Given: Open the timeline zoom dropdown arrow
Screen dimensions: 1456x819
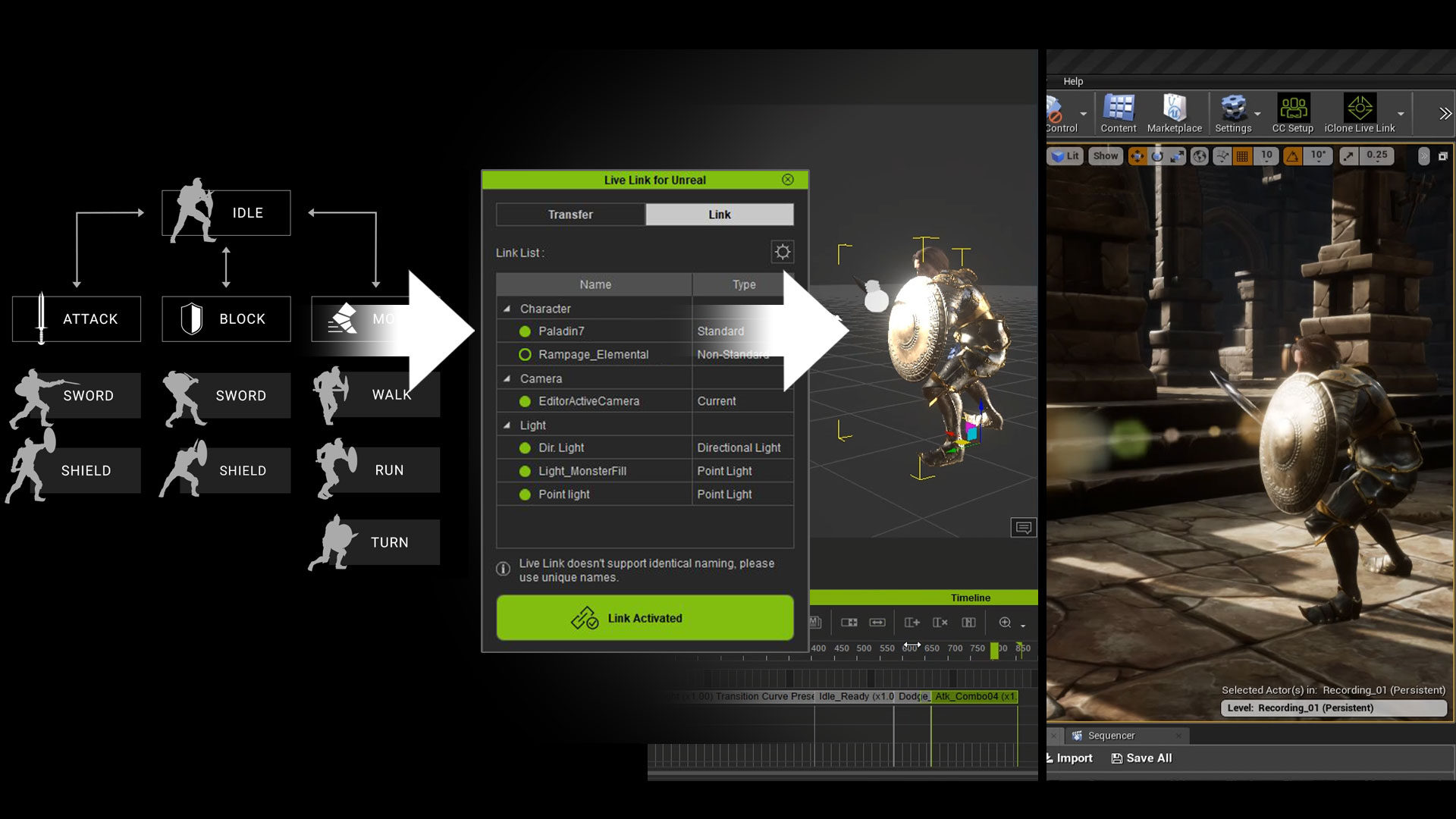Looking at the screenshot, I should click(1023, 626).
